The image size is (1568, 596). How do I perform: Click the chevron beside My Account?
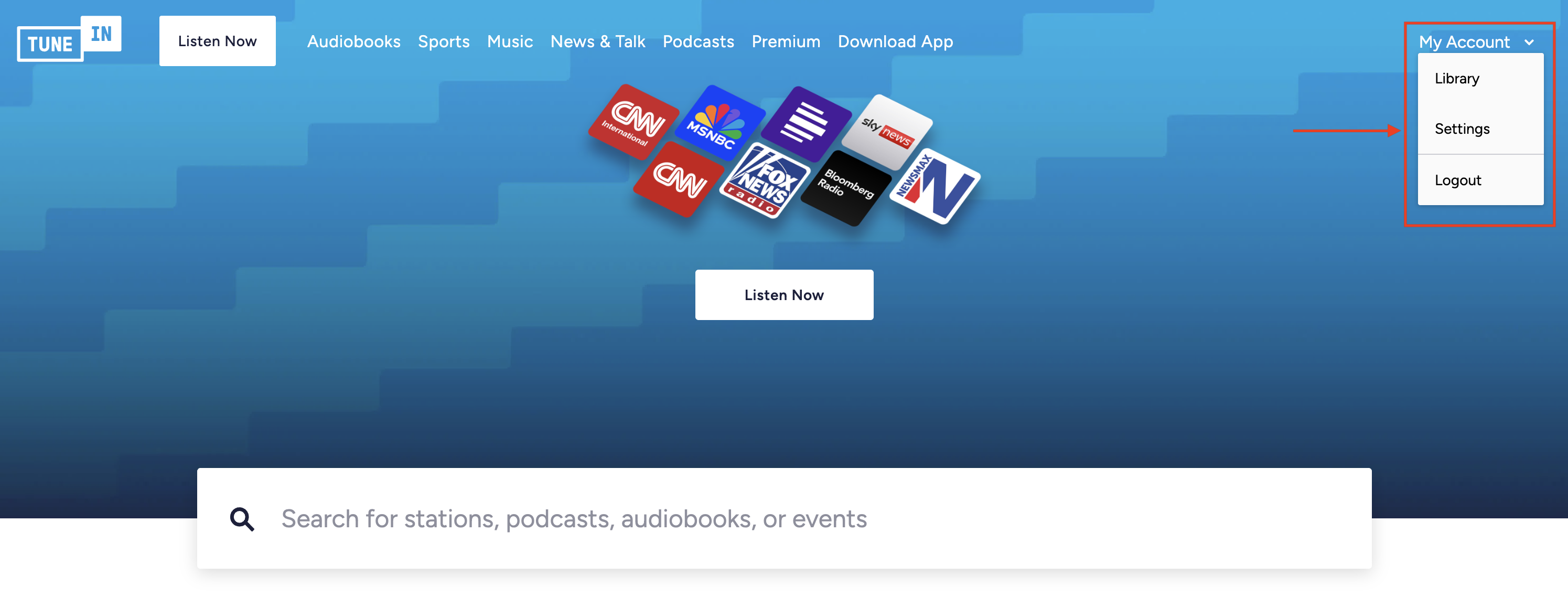point(1529,42)
